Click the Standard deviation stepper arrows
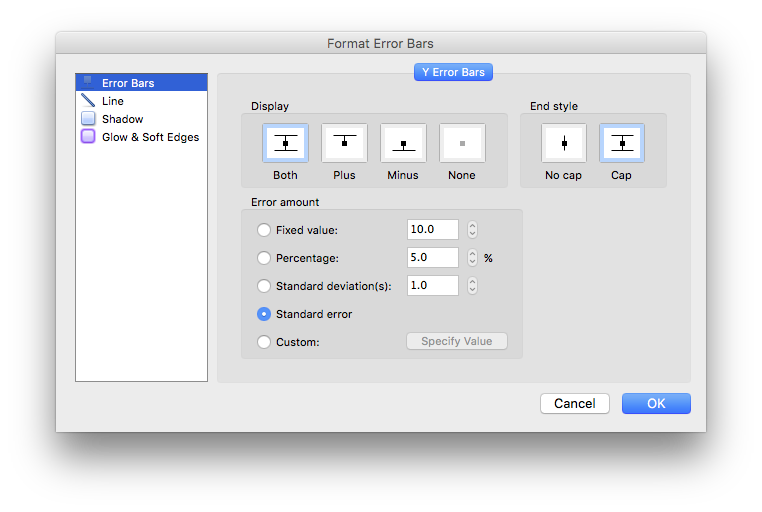Viewport: 762px width, 512px height. pos(472,286)
